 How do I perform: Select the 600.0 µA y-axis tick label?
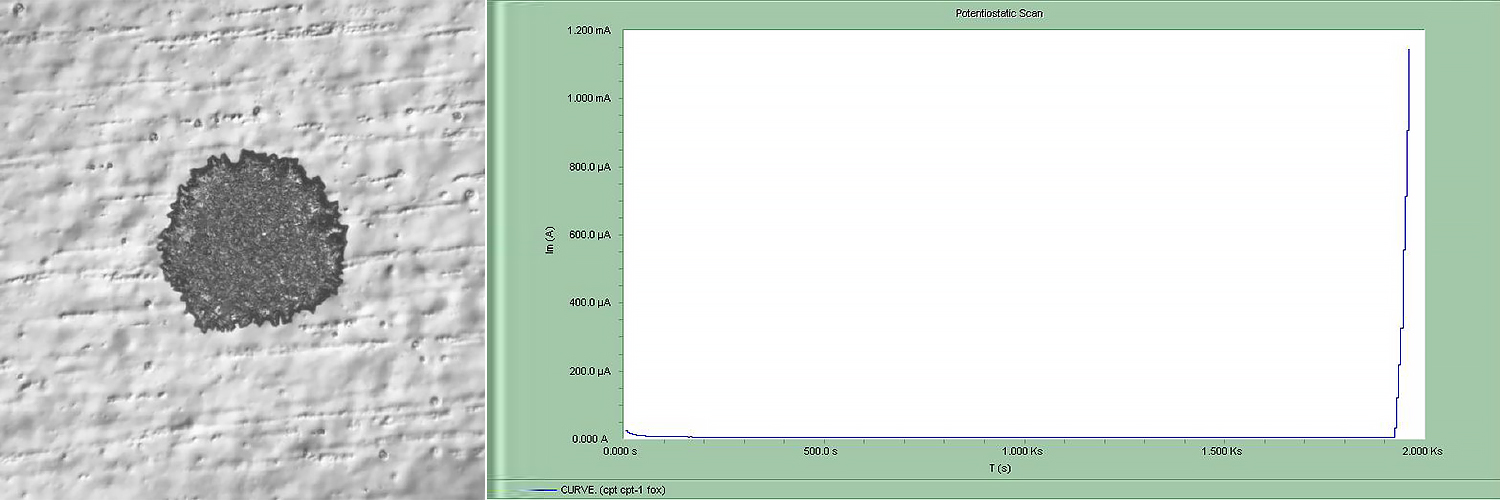[x=590, y=235]
